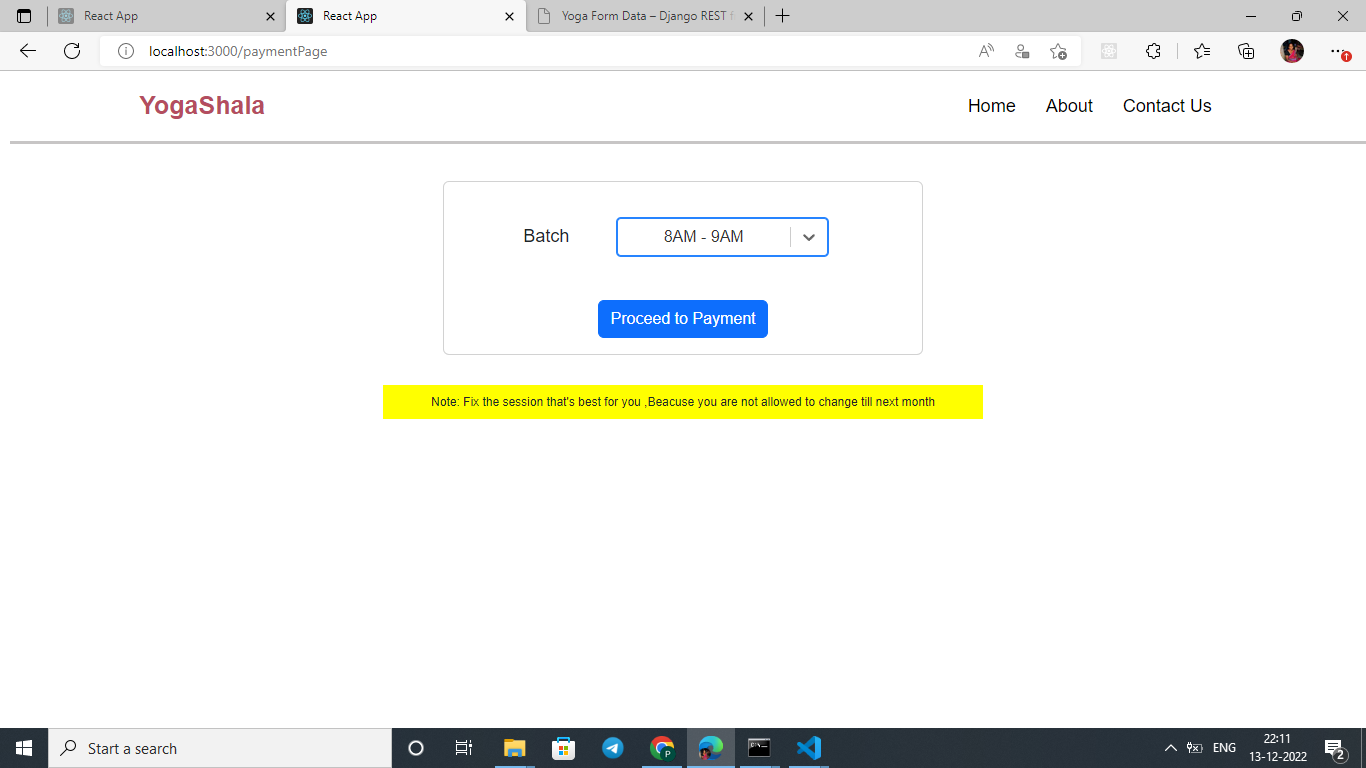Open File Explorer from the taskbar
The width and height of the screenshot is (1366, 768).
click(514, 748)
